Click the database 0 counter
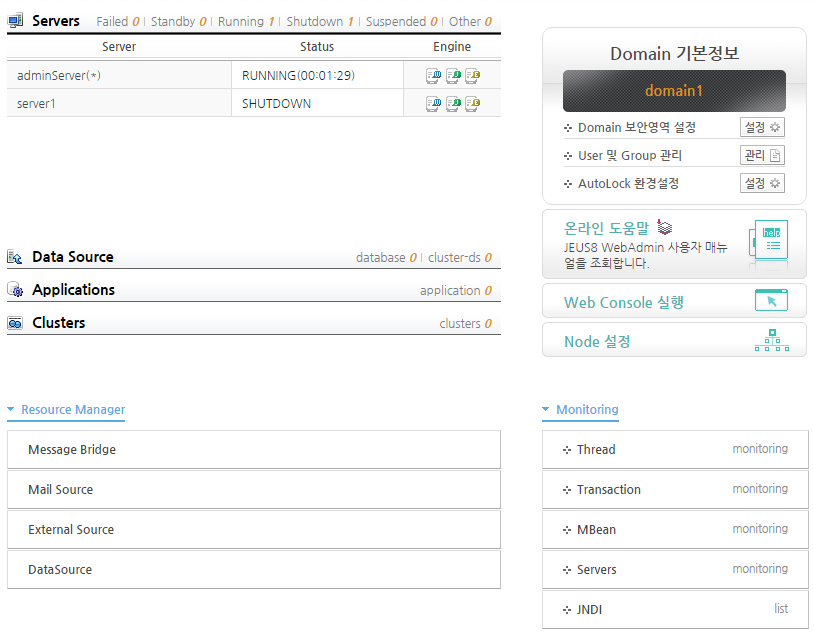814x636 pixels. (386, 258)
